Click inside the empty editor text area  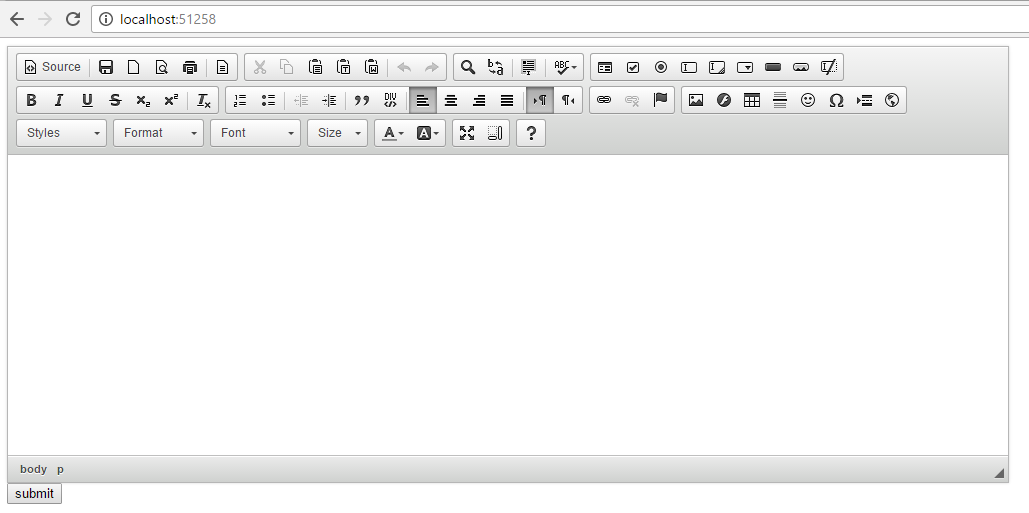(x=507, y=300)
